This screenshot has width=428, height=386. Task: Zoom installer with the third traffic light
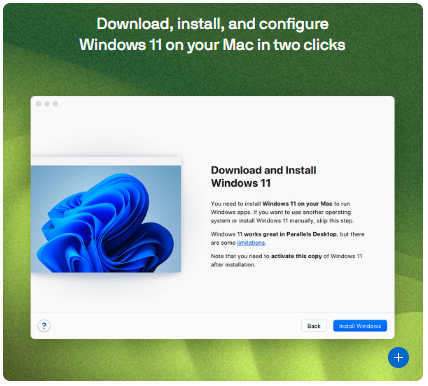tap(55, 104)
